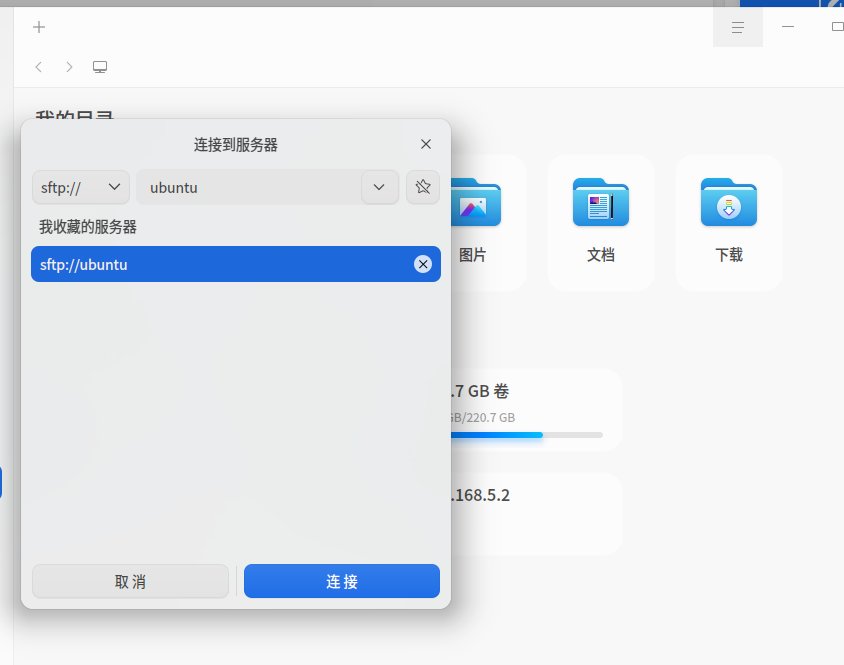
Task: Open a new tab with the plus icon
Action: tap(39, 27)
